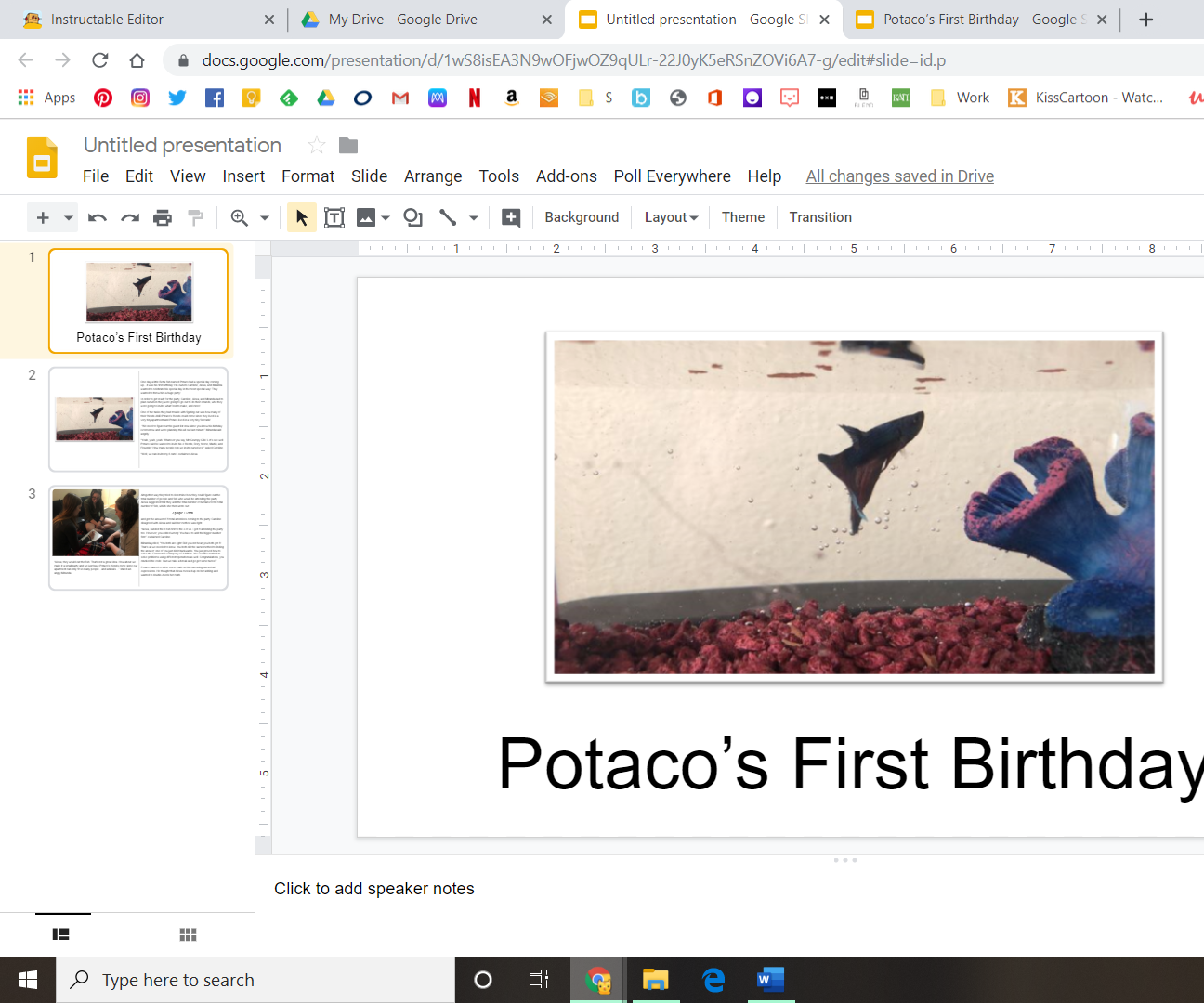Select the arrow selection tool

[301, 217]
